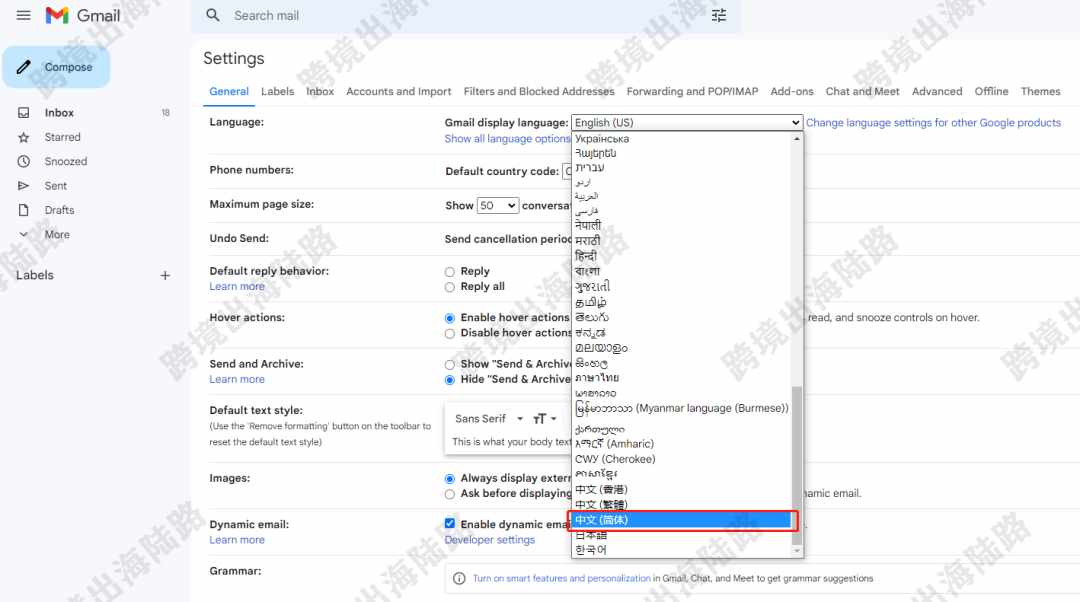Viewport: 1080px width, 602px height.
Task: Open Filters and Blocked Addresses tab
Action: pos(539,91)
